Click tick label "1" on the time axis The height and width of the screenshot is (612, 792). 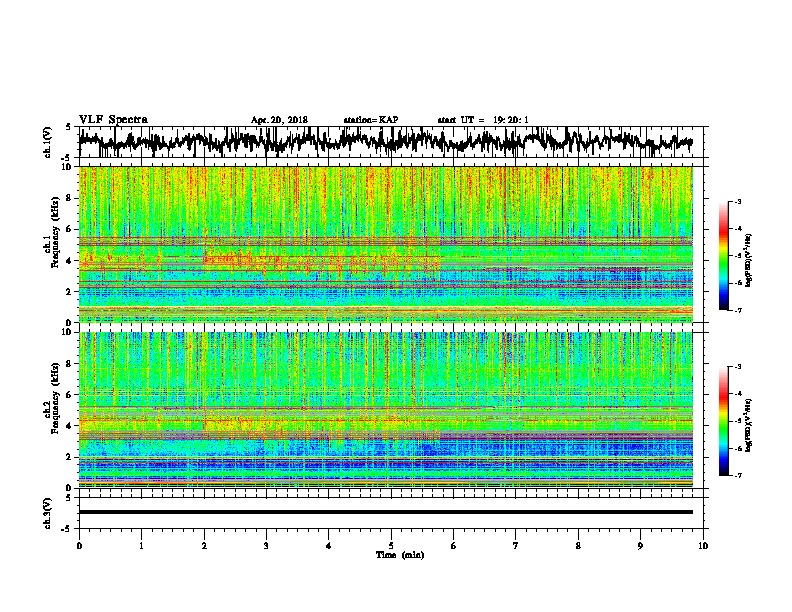(x=141, y=546)
